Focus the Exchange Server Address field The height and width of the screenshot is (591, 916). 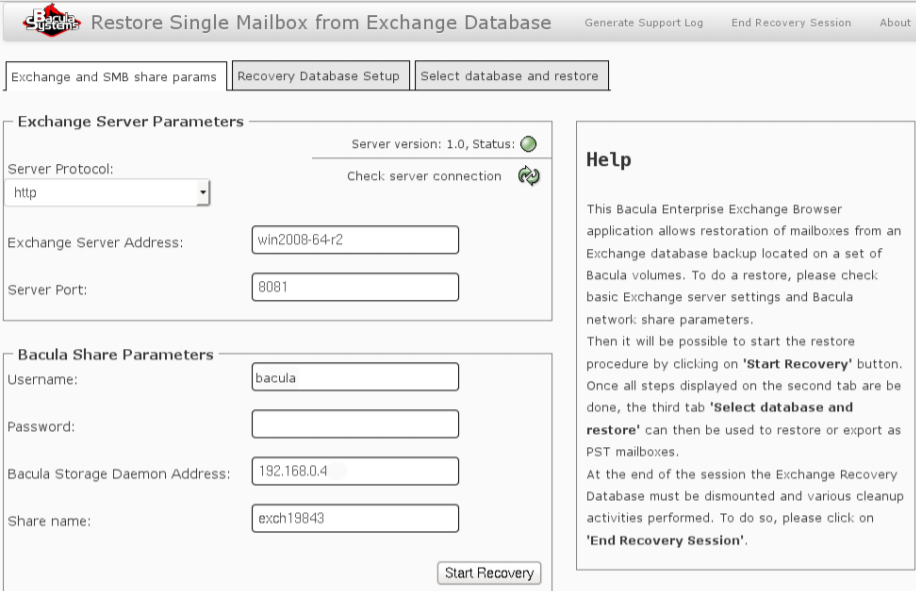(355, 240)
